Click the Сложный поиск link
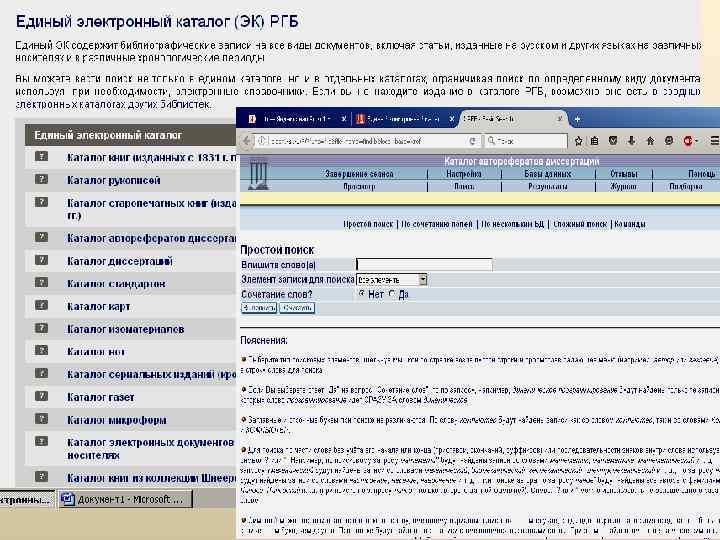This screenshot has width=720, height=540. coord(580,224)
